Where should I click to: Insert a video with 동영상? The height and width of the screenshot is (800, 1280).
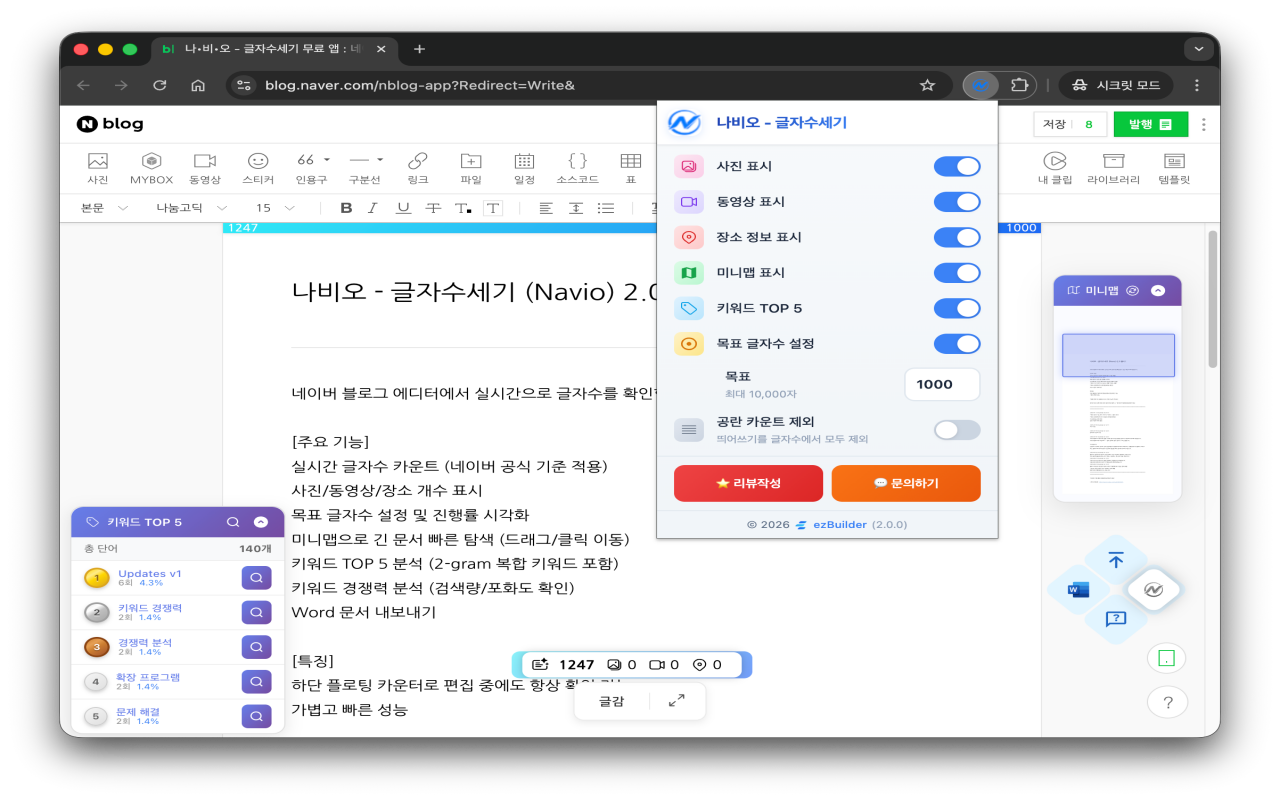click(x=205, y=168)
